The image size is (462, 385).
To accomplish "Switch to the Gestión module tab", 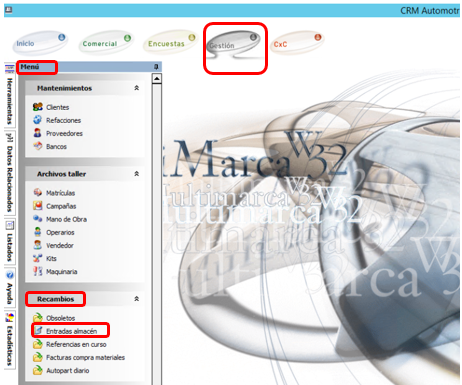I will [233, 44].
